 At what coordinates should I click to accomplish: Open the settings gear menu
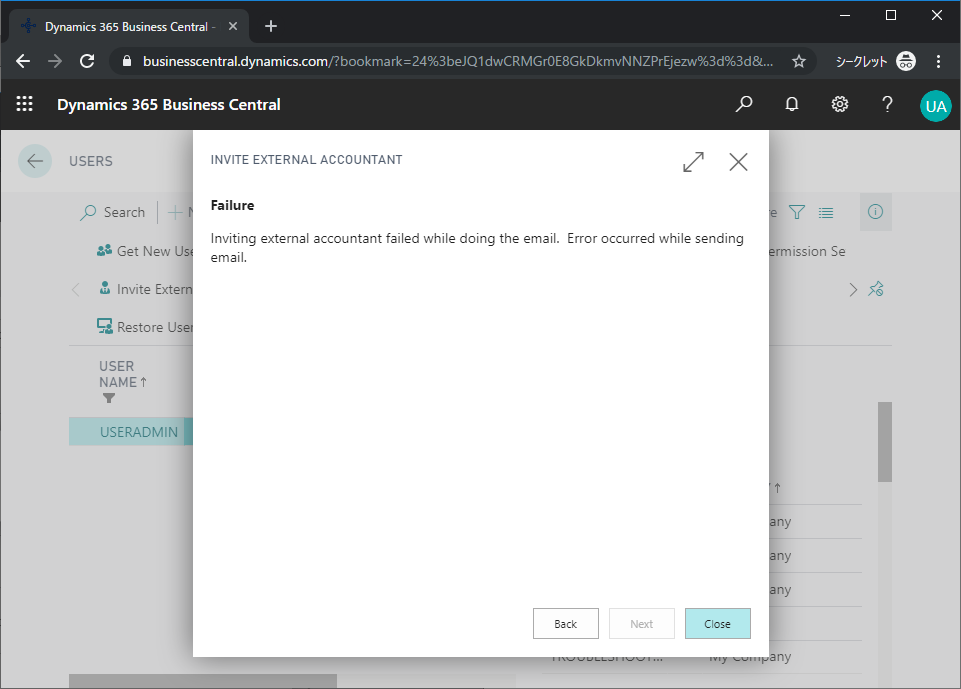840,104
